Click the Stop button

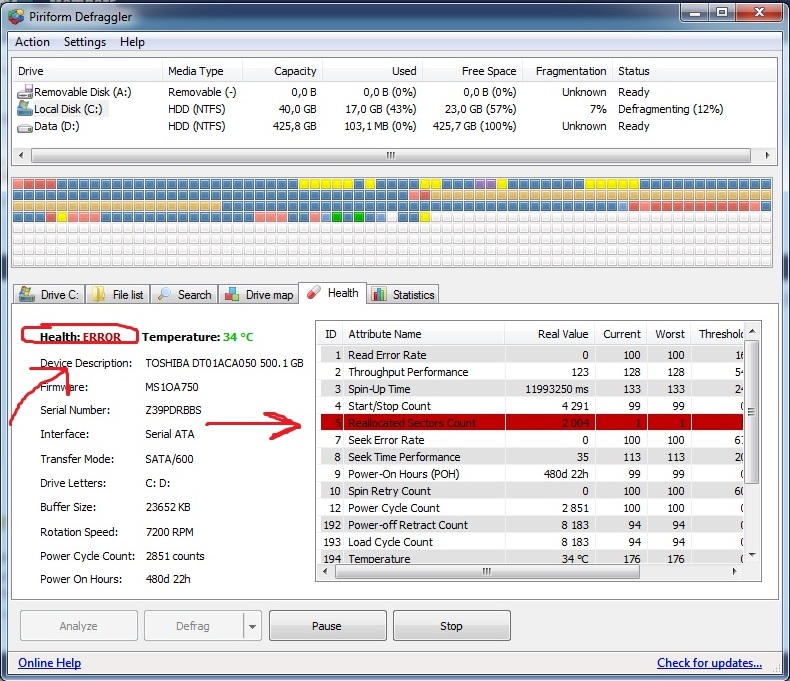[x=451, y=626]
